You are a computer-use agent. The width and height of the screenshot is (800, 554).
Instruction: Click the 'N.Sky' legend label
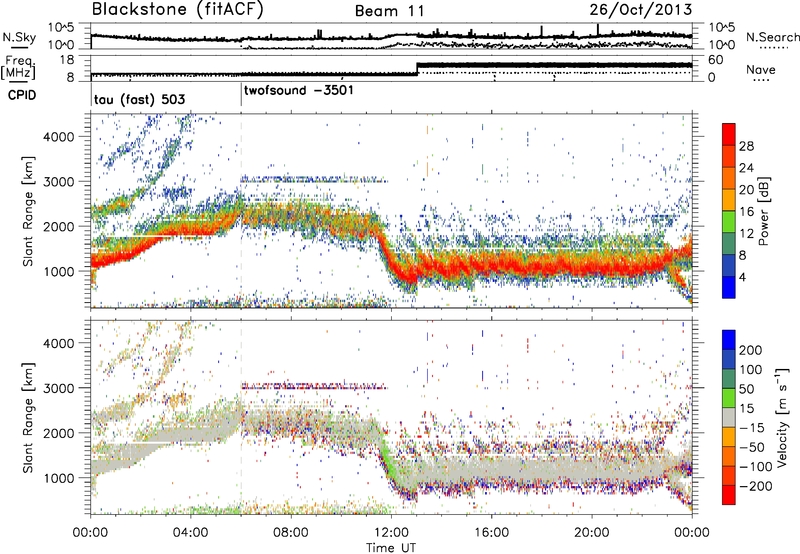[19, 37]
